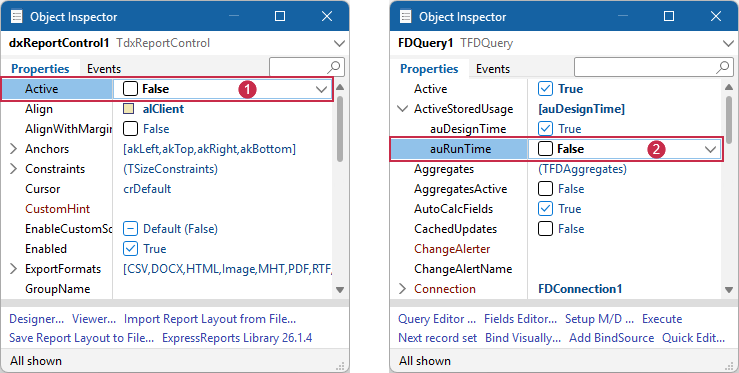Click the alClient Align color swatch
739x373 pixels.
129,109
